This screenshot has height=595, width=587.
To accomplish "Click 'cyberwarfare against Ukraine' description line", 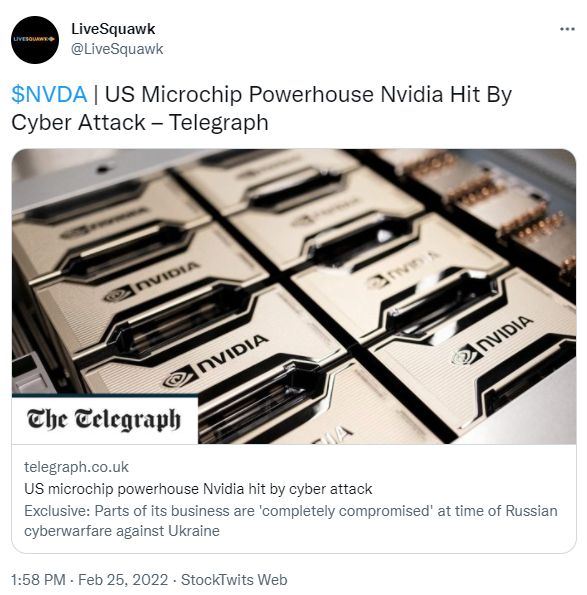I will coord(122,530).
